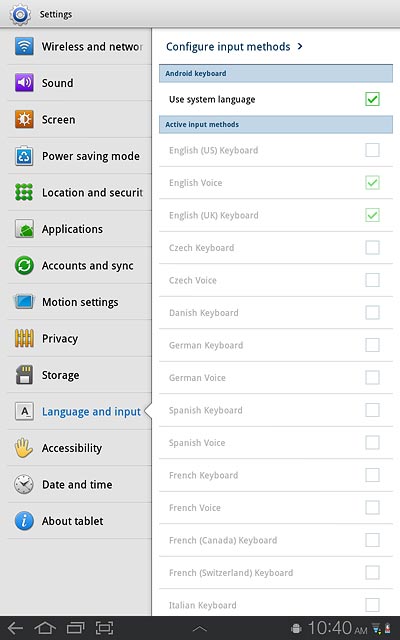
Task: Tap the Home button in system bar
Action: pyautogui.click(x=45, y=628)
